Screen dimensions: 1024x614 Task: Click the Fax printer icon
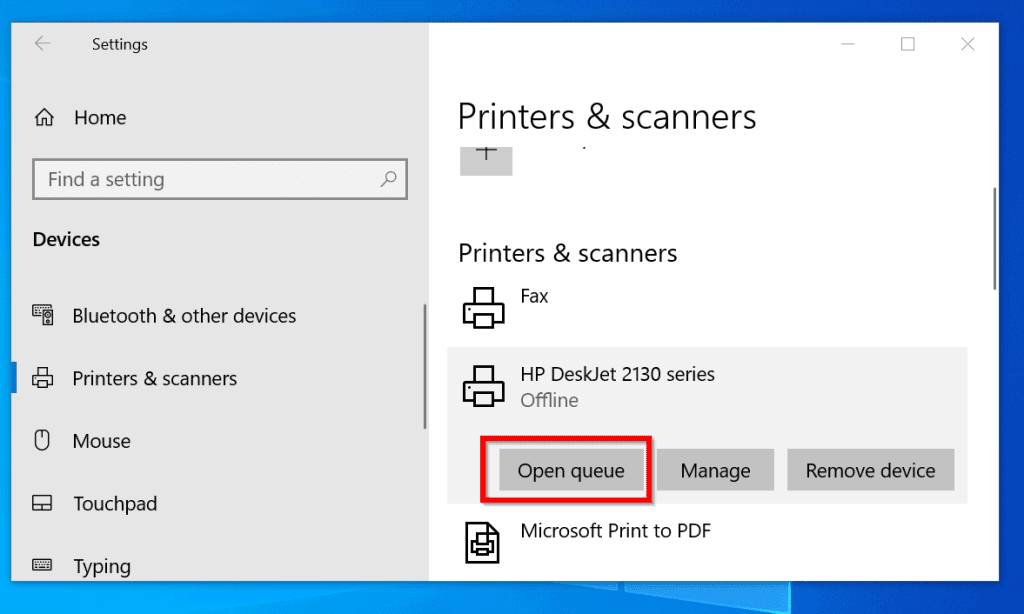coord(483,308)
